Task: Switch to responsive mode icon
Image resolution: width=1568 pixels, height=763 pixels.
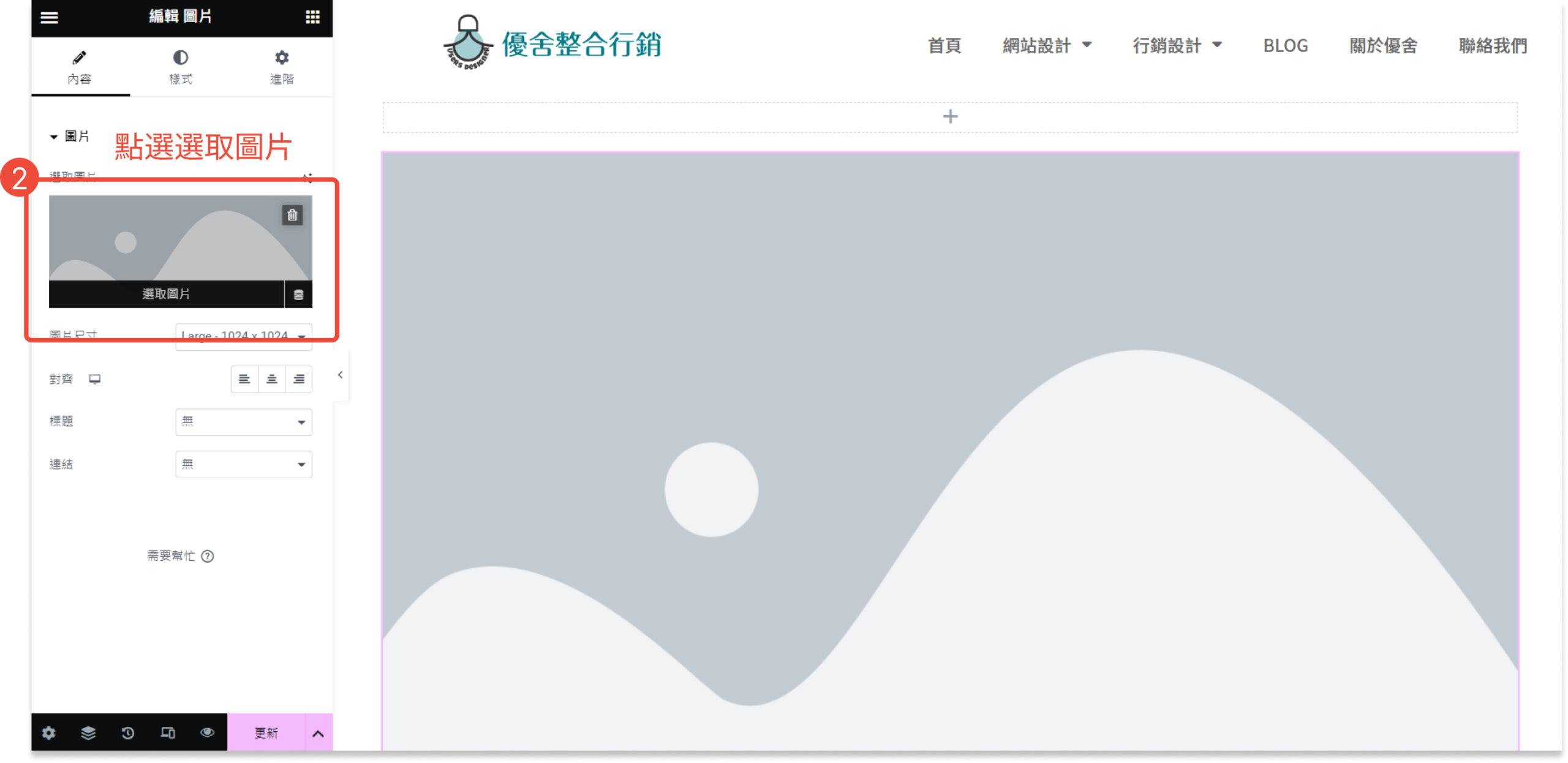Action: 167,732
